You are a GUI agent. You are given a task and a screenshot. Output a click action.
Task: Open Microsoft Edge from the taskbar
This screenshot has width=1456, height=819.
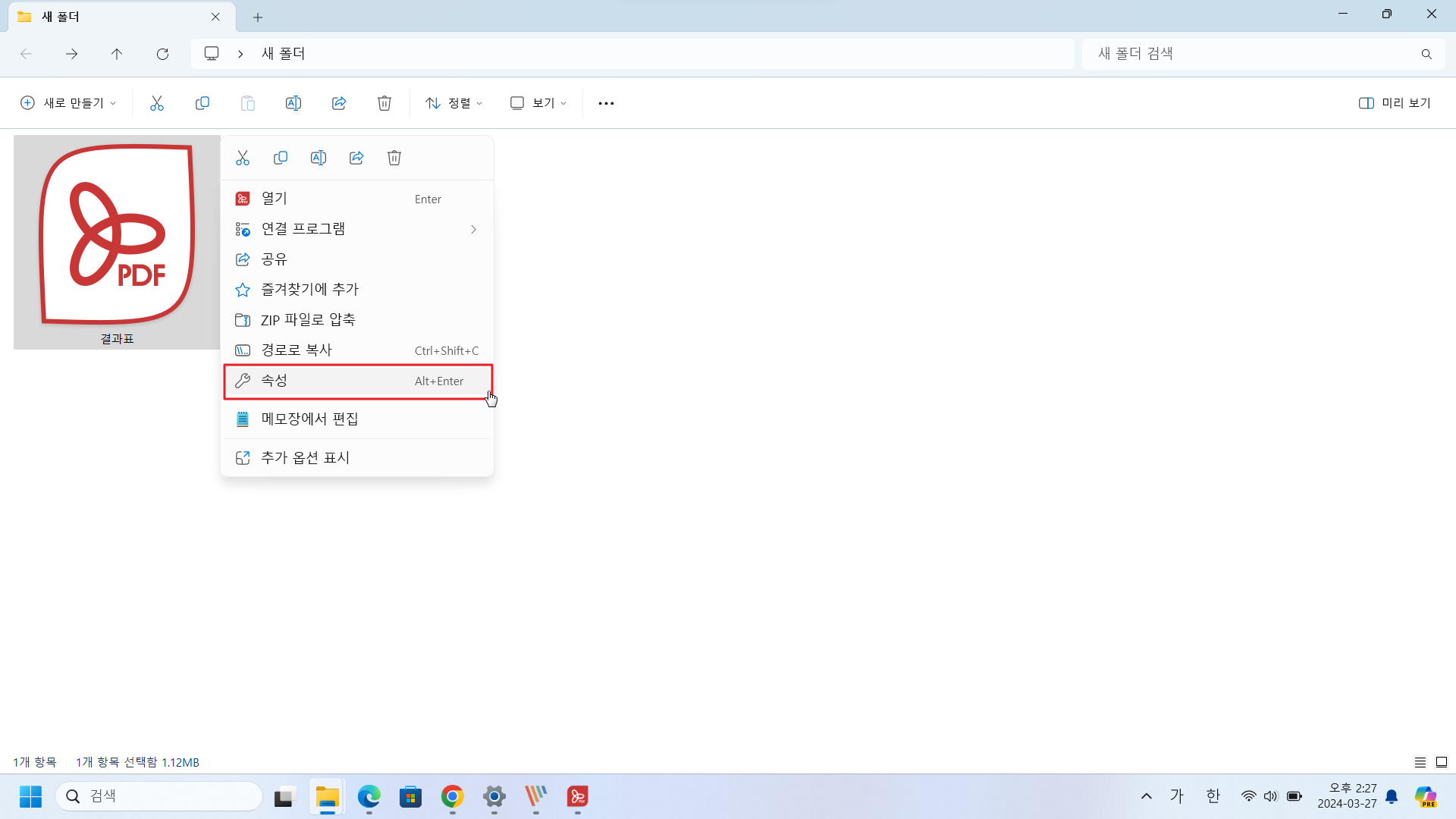click(369, 796)
